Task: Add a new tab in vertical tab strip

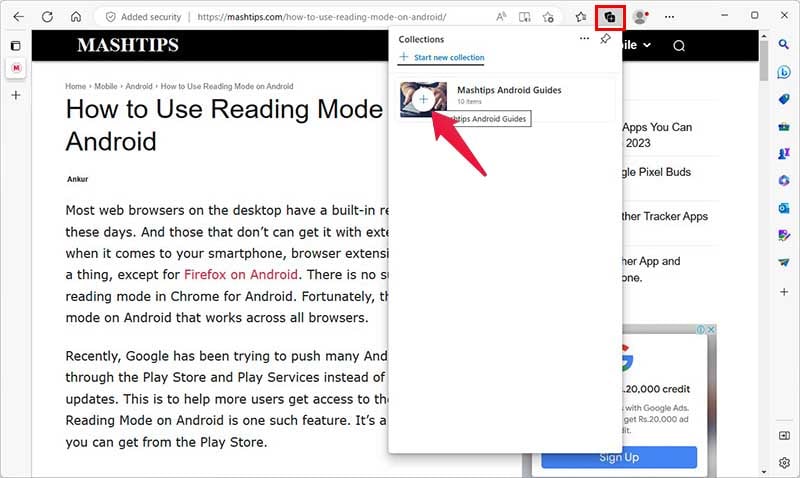Action: (x=16, y=95)
